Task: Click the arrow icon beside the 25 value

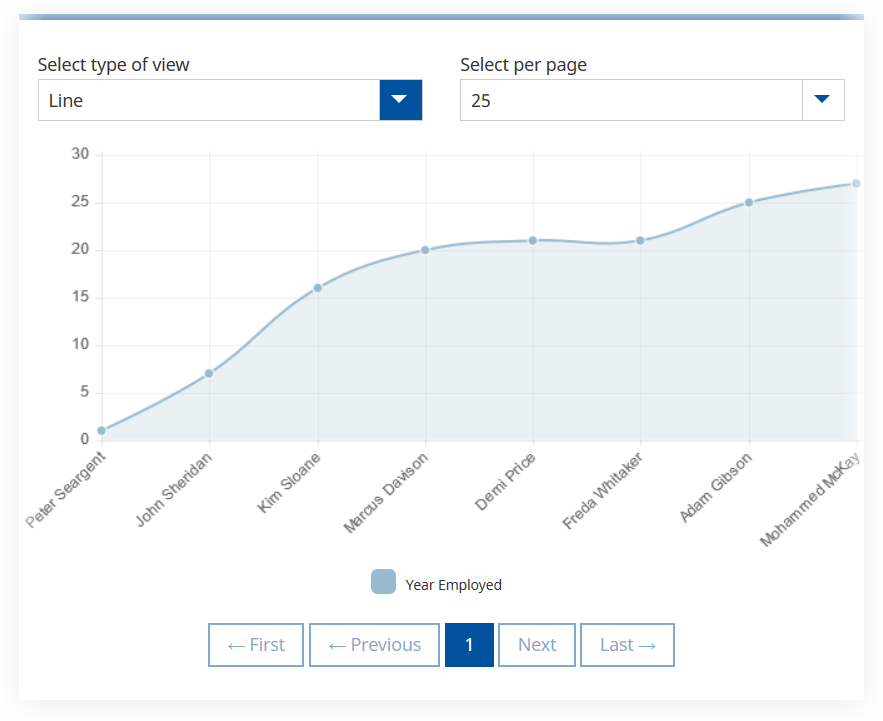Action: pos(822,100)
